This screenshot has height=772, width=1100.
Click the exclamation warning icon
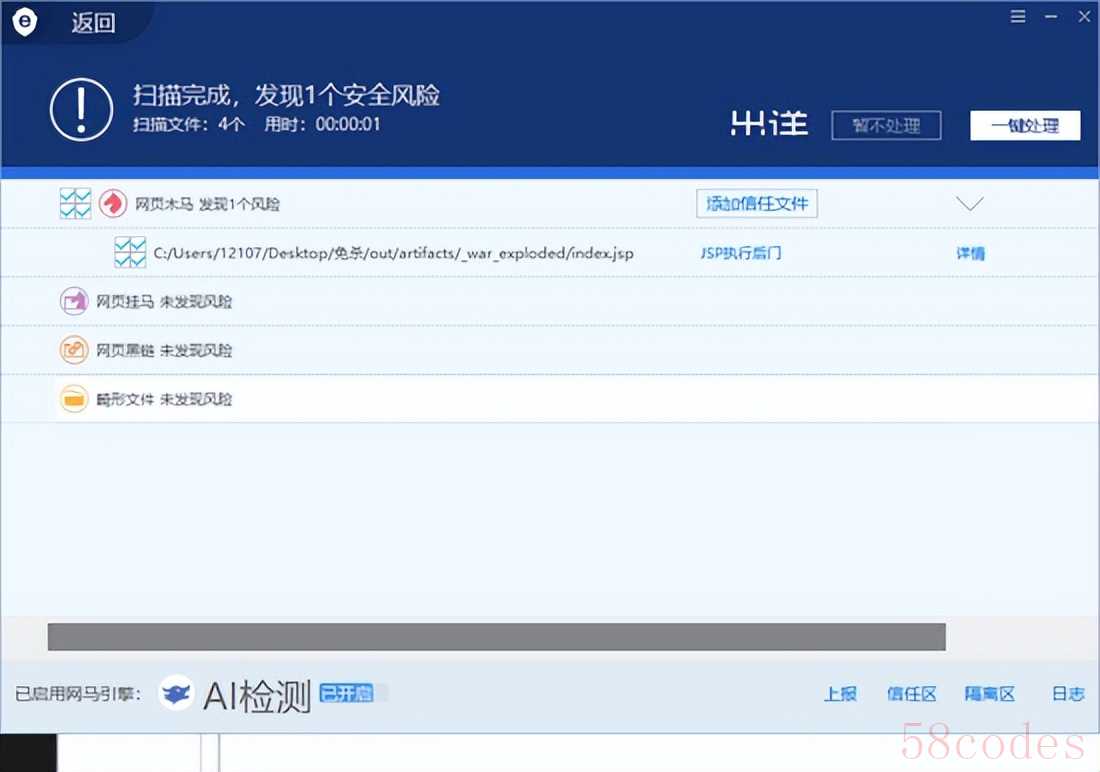coord(81,109)
